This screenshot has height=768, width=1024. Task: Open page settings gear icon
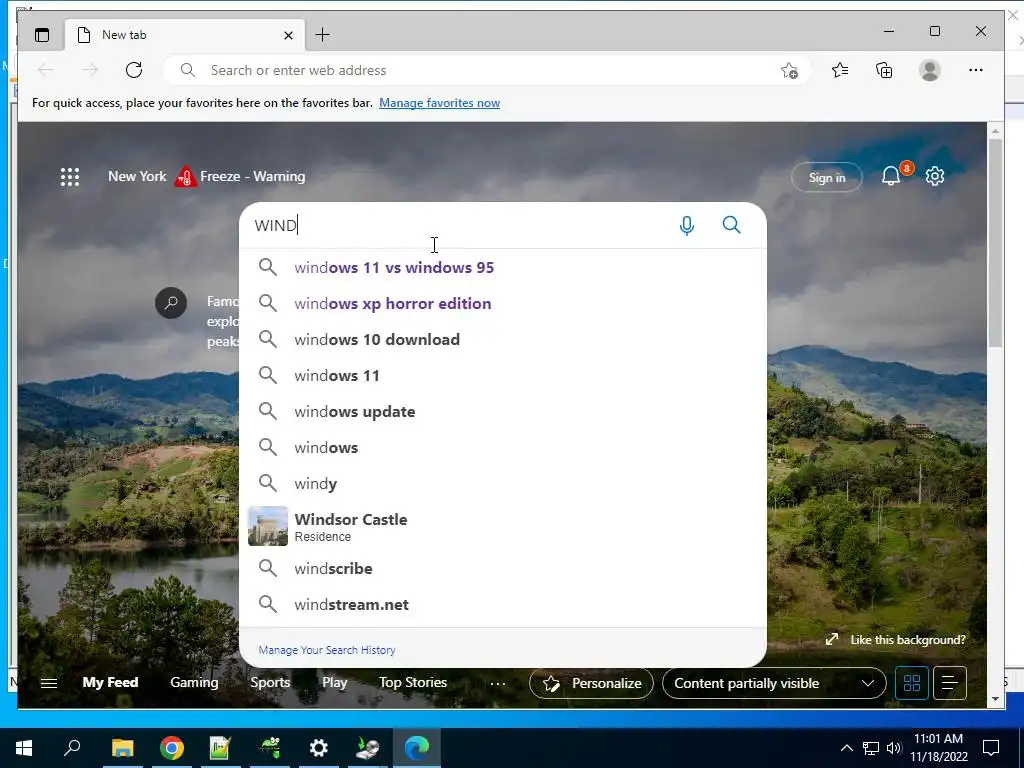(935, 176)
